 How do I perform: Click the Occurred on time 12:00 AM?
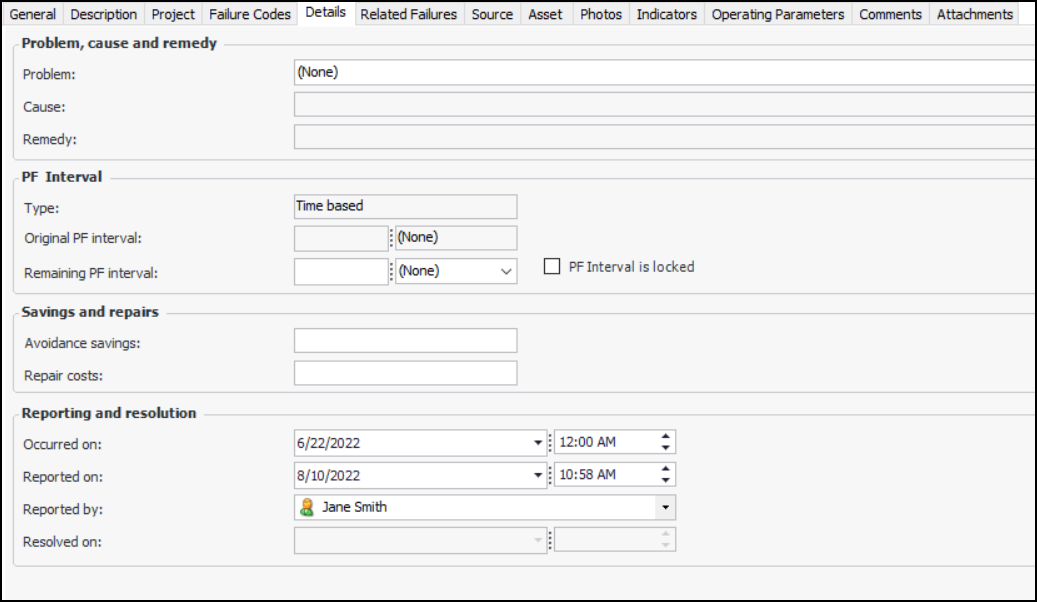pos(588,442)
